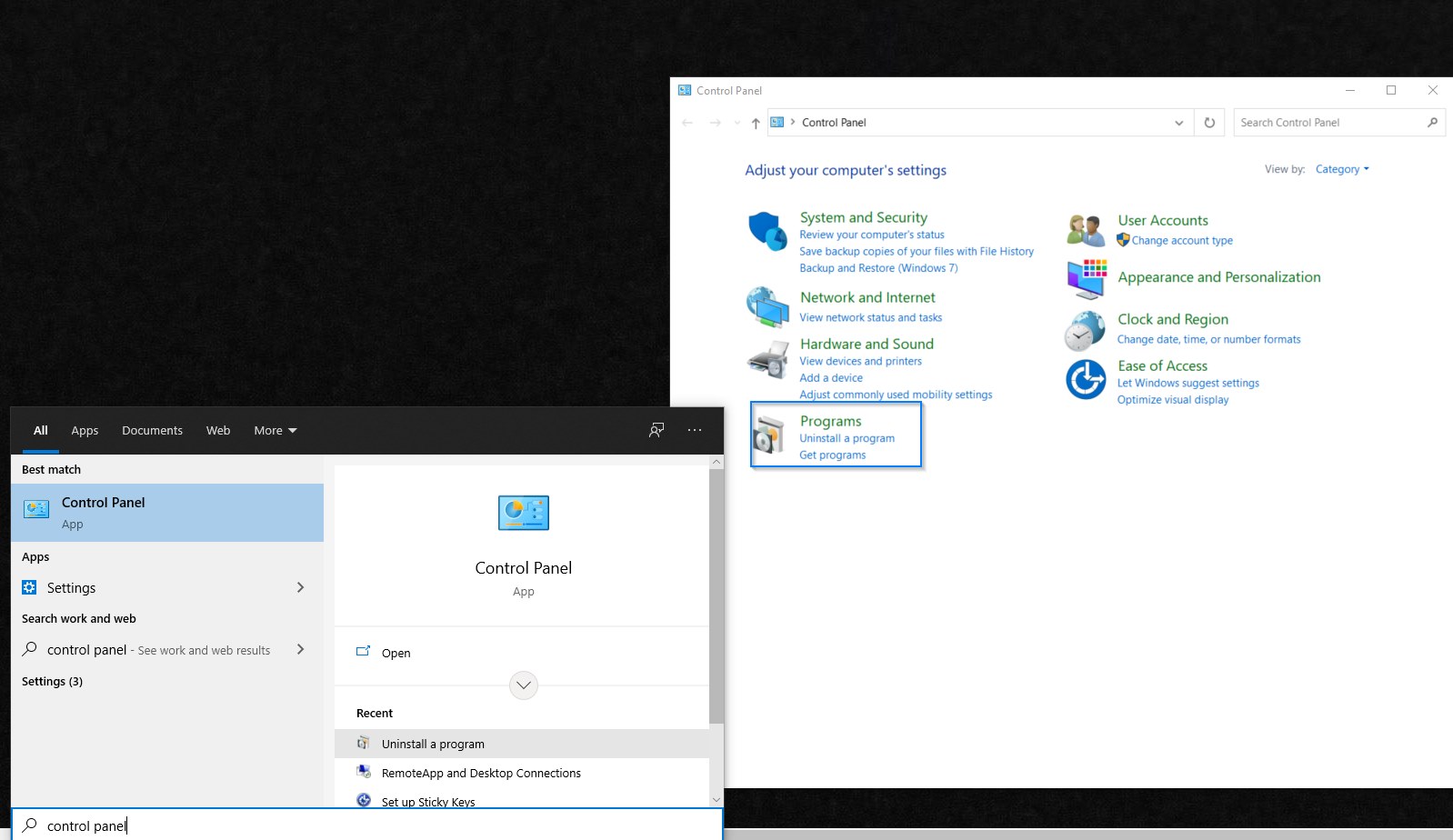This screenshot has width=1453, height=840.
Task: Click Uninstall a program recent icon
Action: point(364,743)
